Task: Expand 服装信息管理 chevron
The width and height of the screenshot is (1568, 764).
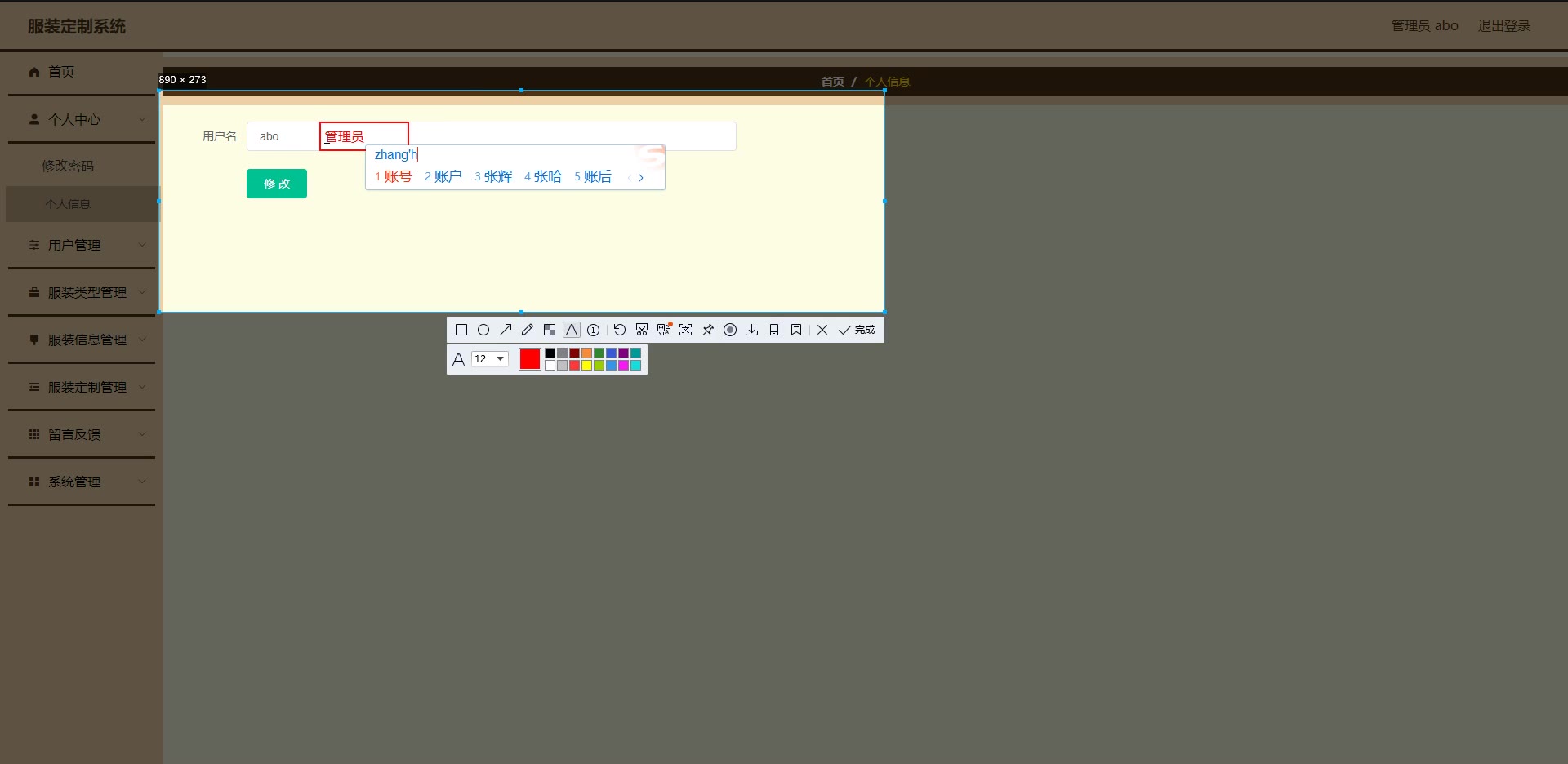Action: point(142,340)
